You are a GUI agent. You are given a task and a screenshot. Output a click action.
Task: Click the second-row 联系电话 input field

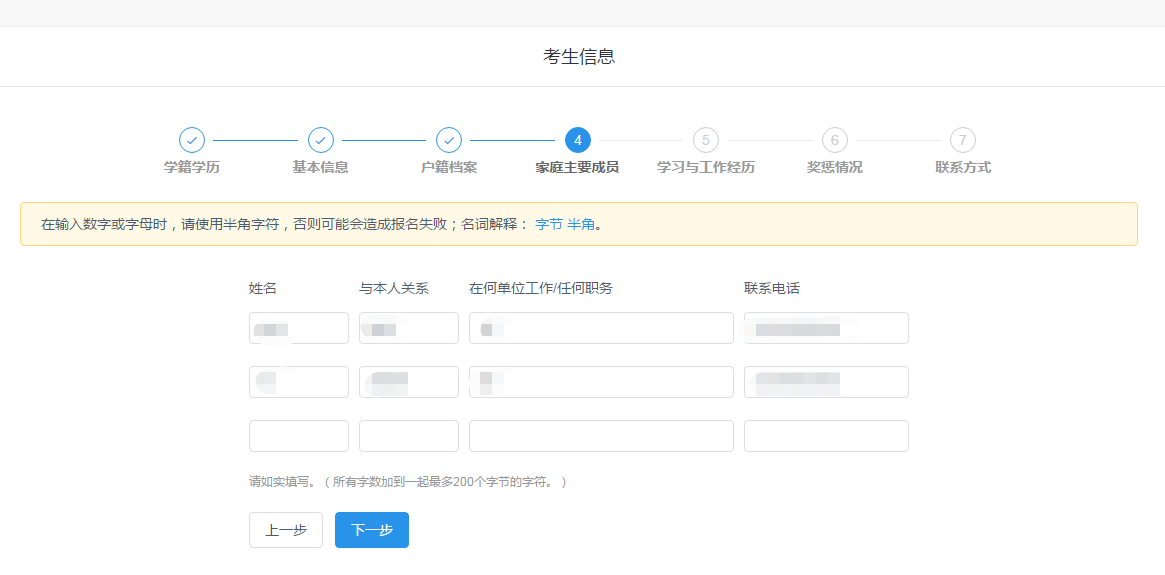click(x=826, y=382)
